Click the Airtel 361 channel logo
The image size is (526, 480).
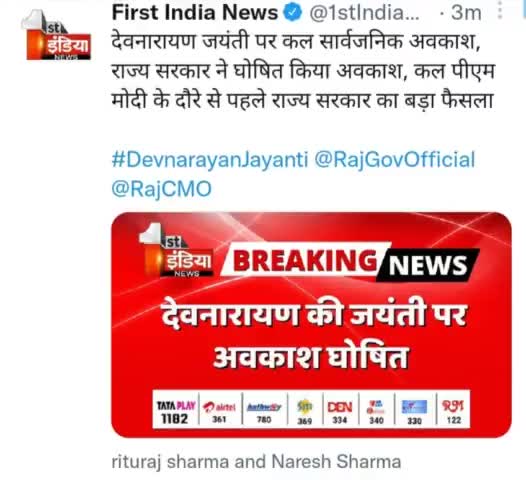pos(219,412)
